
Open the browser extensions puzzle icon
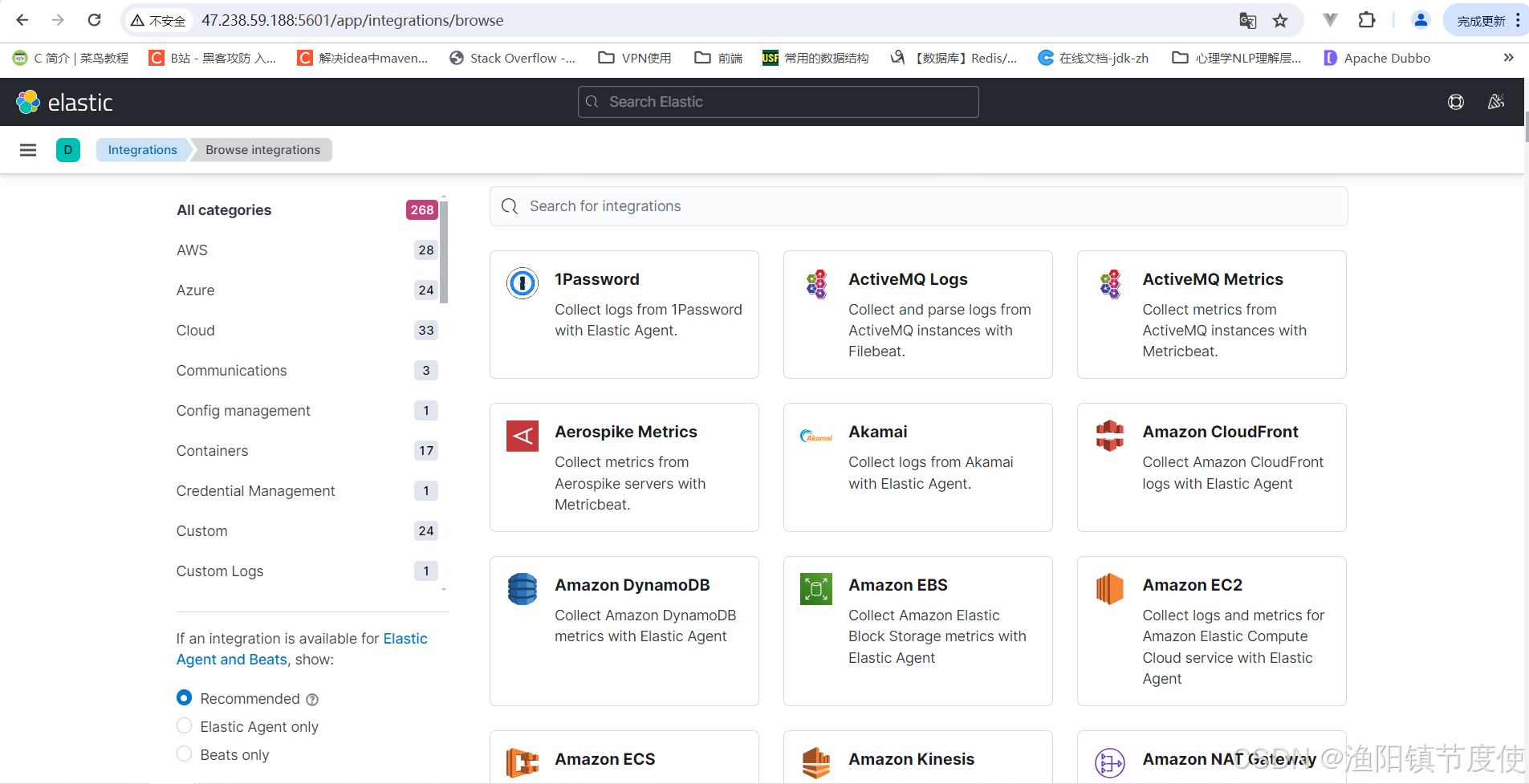click(x=1367, y=20)
